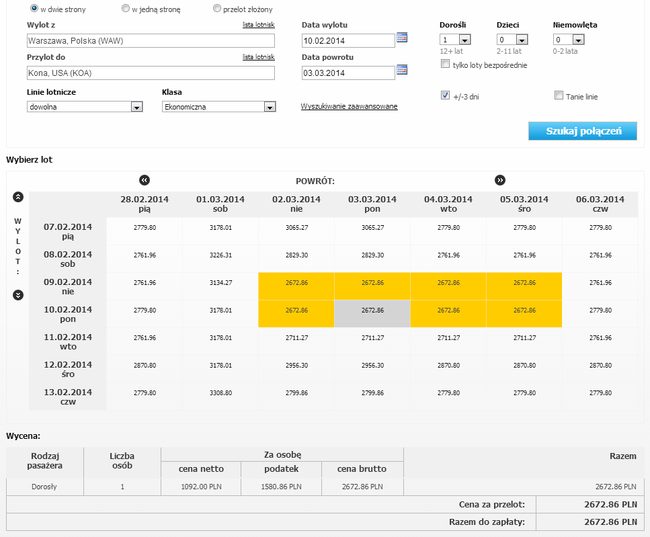
Task: Select return column header 28.02.2014 pią
Action: tap(144, 204)
